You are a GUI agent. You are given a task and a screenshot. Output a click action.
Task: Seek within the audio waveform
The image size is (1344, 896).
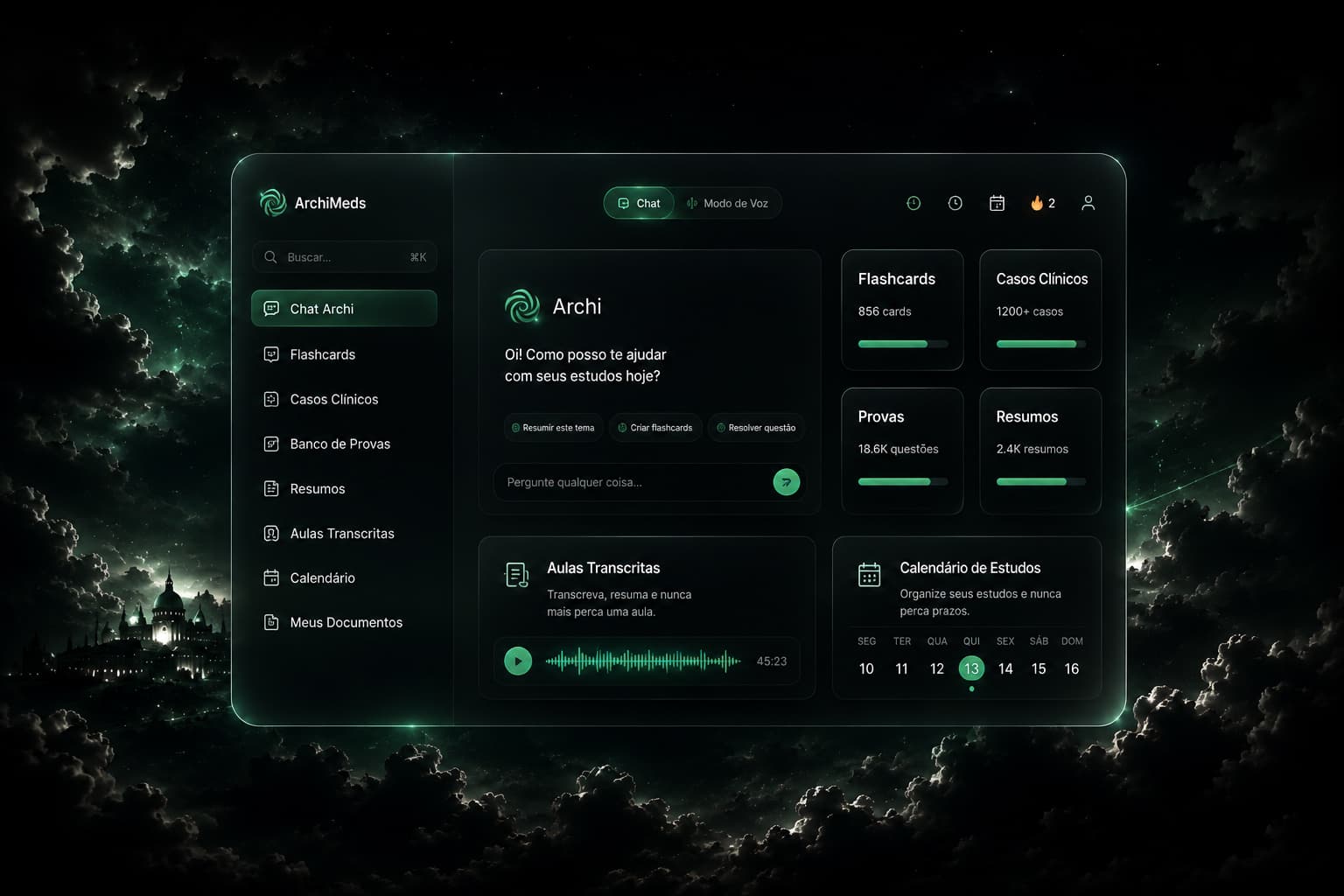[x=643, y=661]
